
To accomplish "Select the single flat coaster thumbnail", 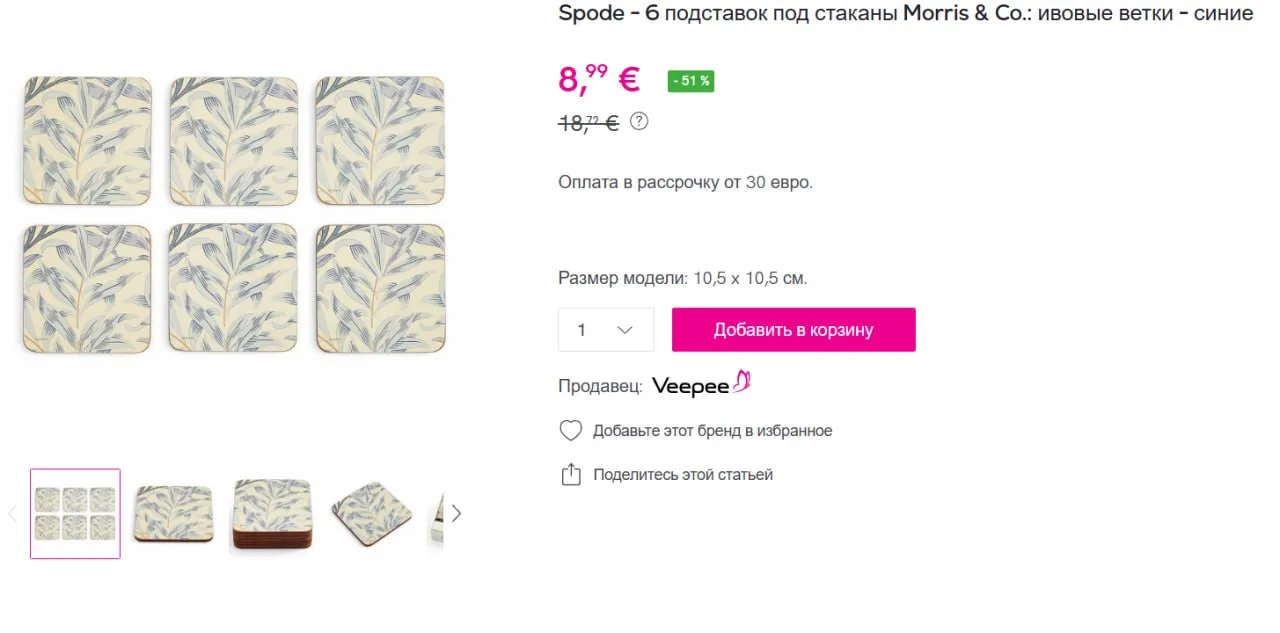I will pyautogui.click(x=174, y=513).
